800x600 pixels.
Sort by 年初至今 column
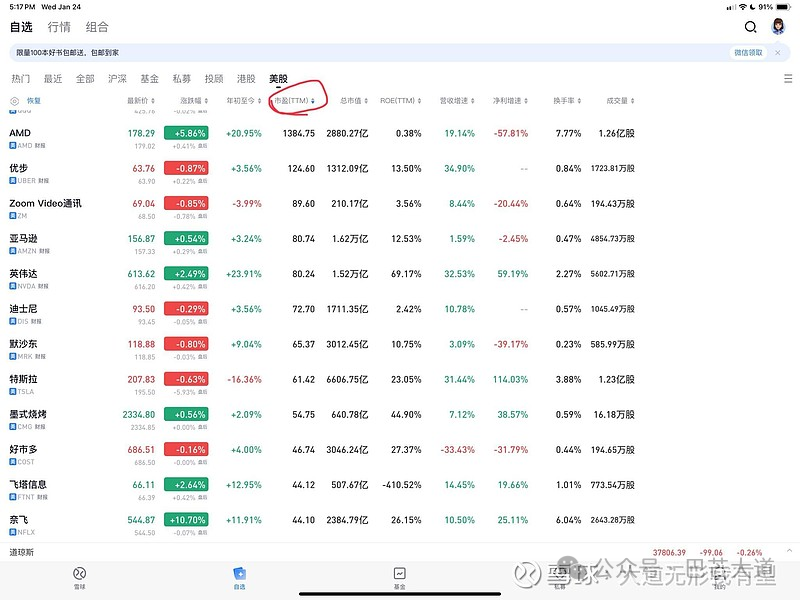(243, 101)
